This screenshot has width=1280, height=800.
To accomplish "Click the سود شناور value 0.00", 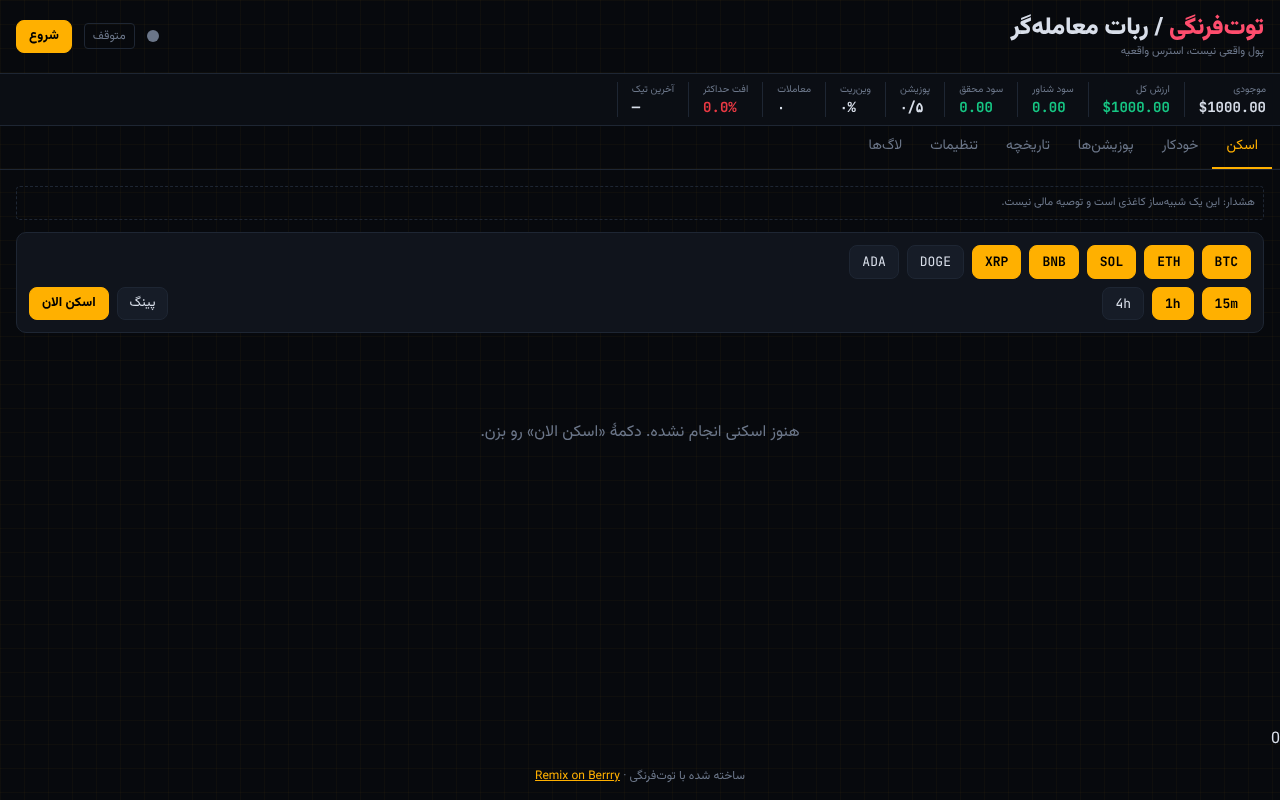I will click(x=1049, y=108).
